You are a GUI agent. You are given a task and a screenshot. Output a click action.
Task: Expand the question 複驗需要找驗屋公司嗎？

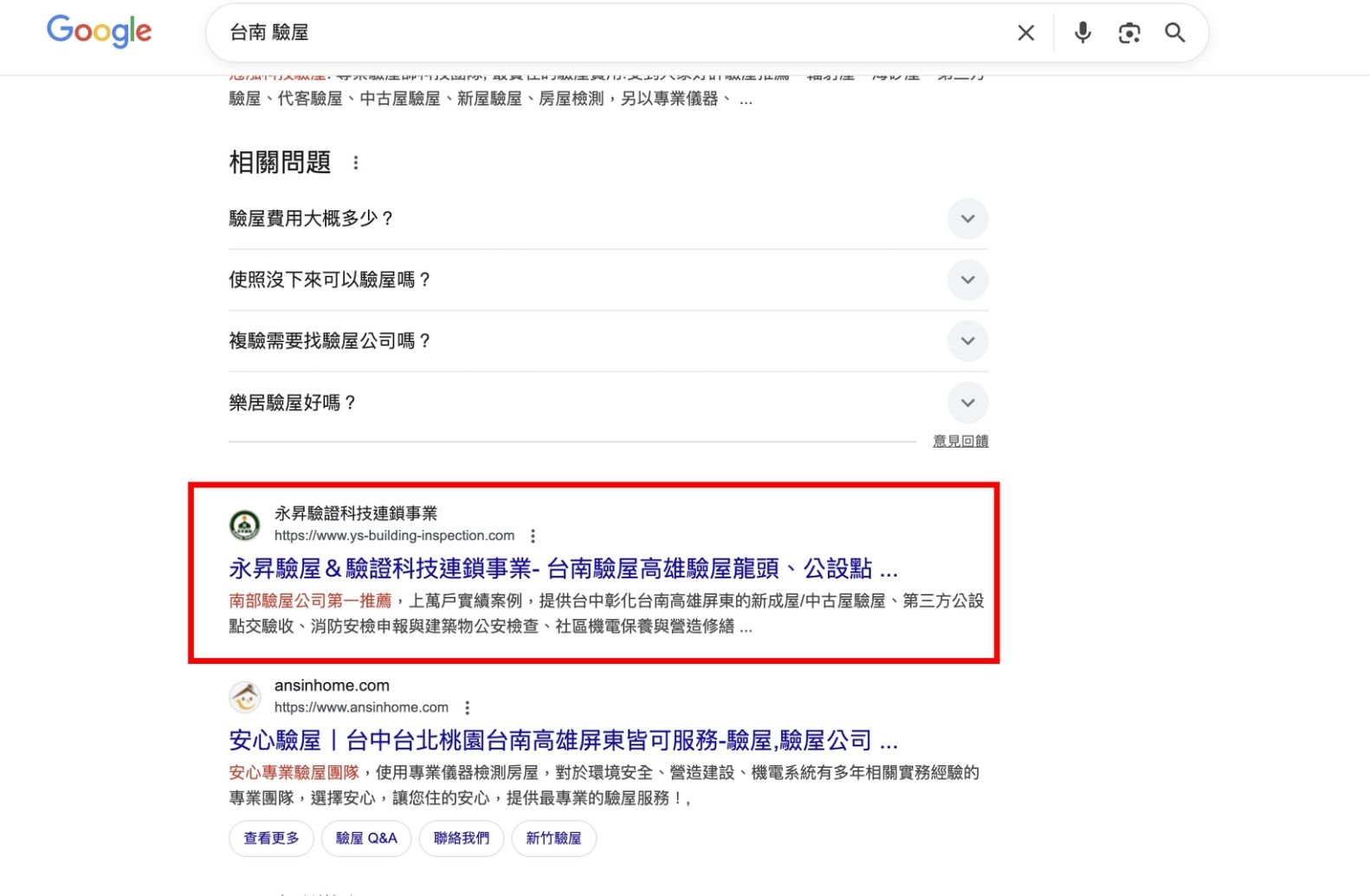[608, 341]
